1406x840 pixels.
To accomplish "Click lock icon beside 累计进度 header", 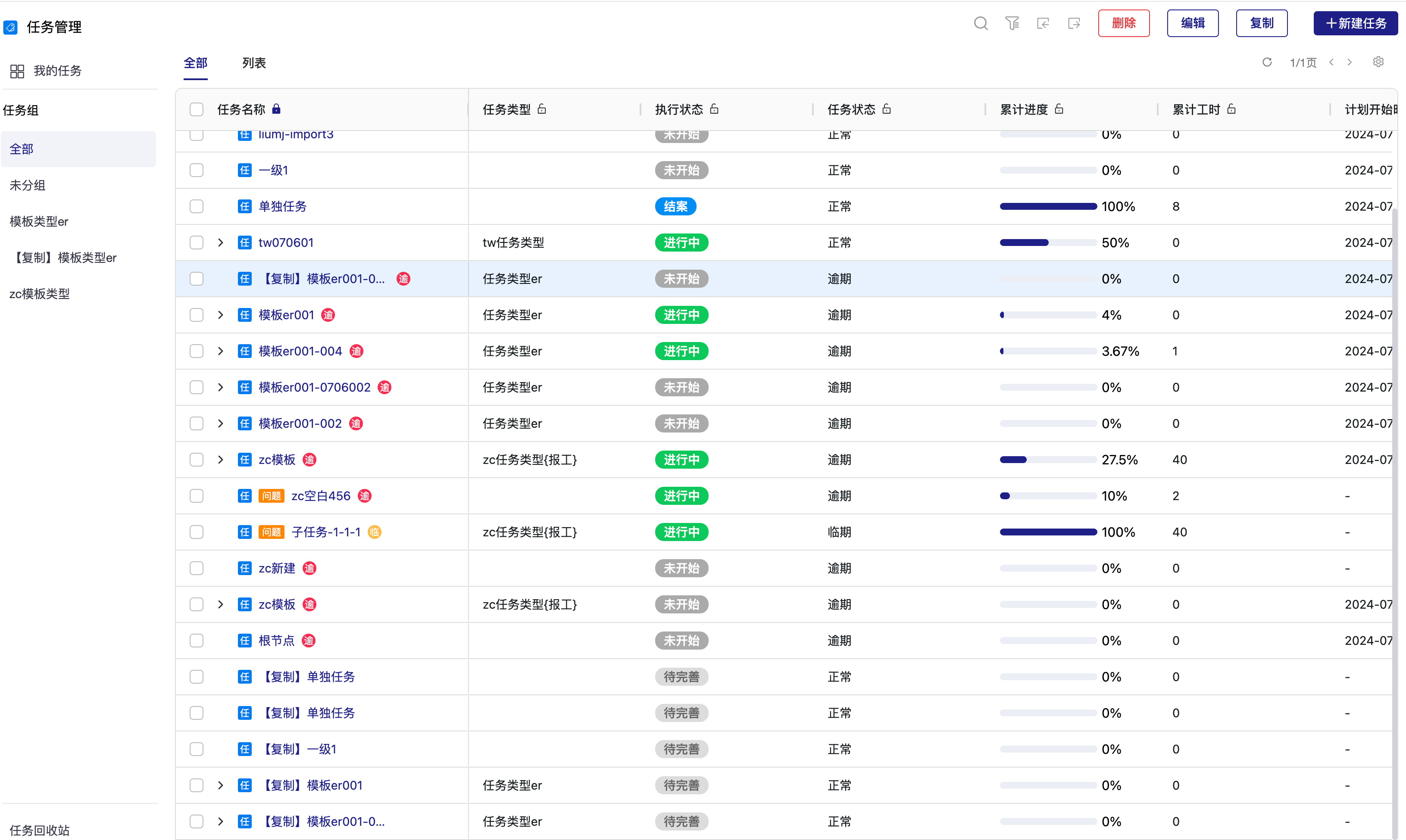I will [1059, 109].
